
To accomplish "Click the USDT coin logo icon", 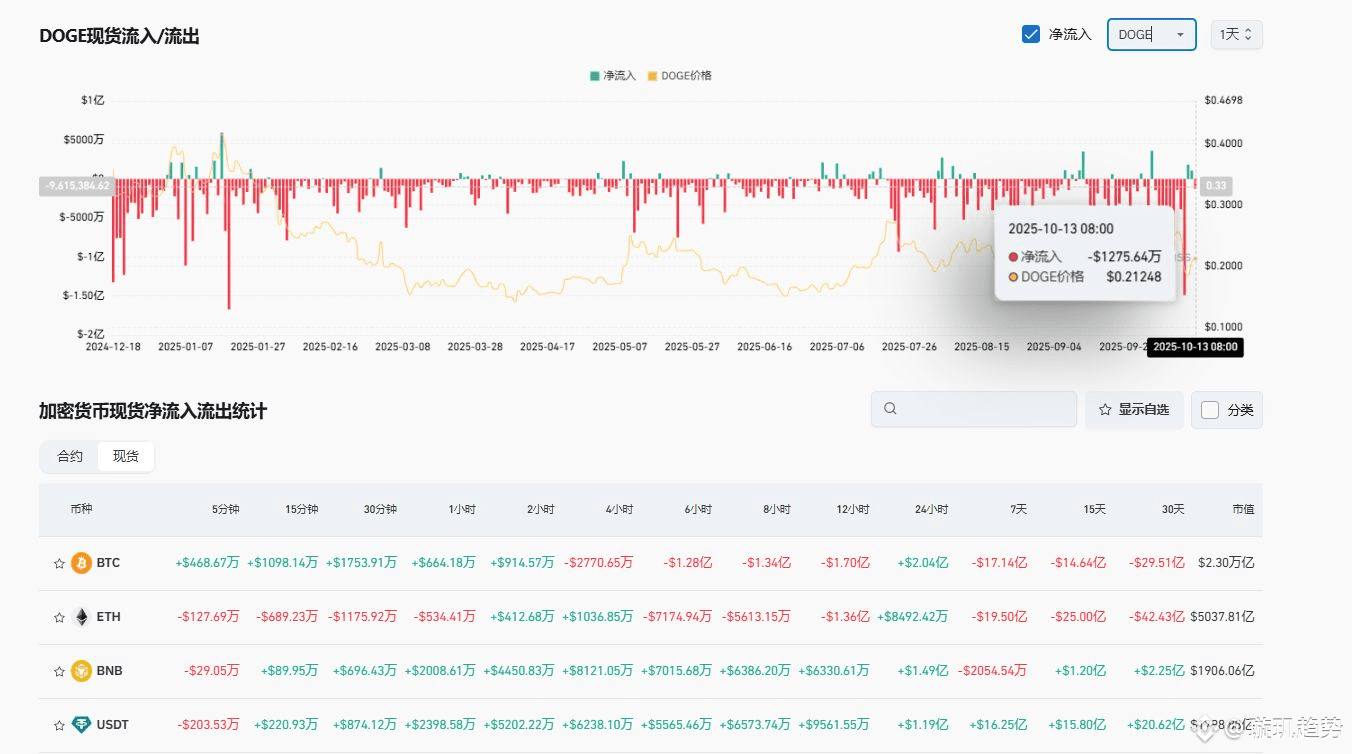I will tap(81, 725).
